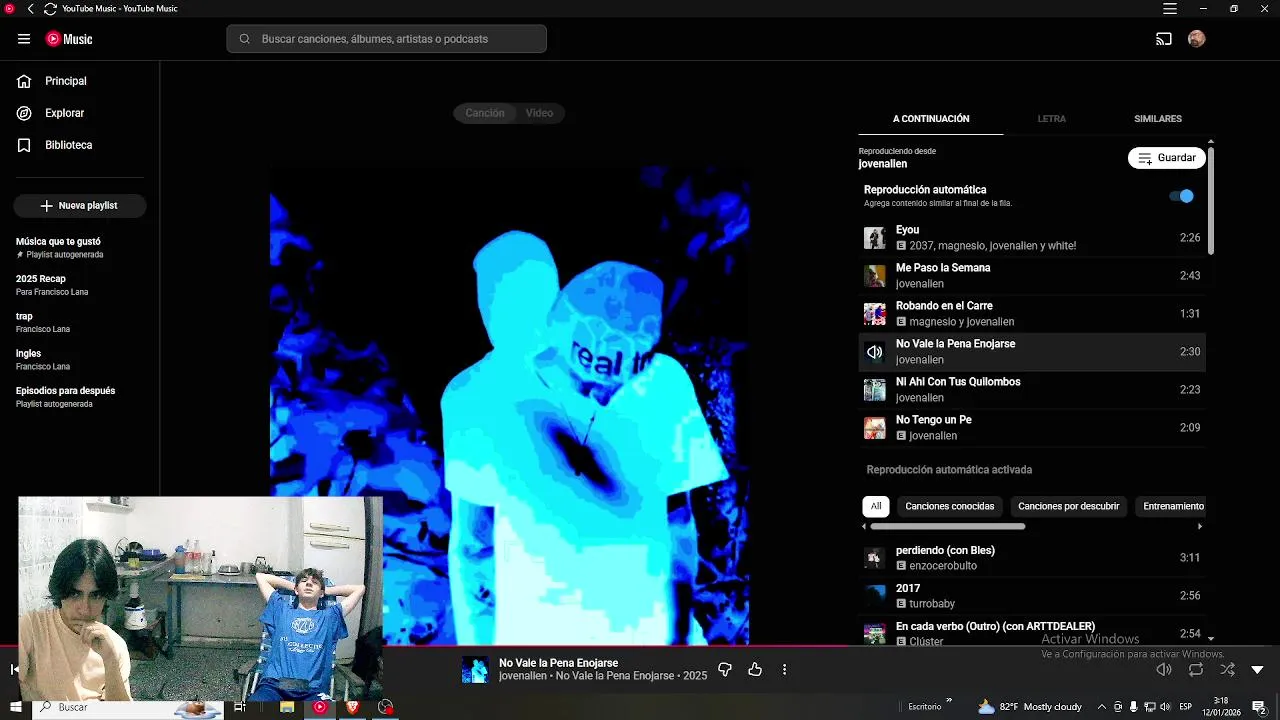Click the queue panel vertical scrollbar
Image resolution: width=1280 pixels, height=720 pixels.
point(1211,200)
